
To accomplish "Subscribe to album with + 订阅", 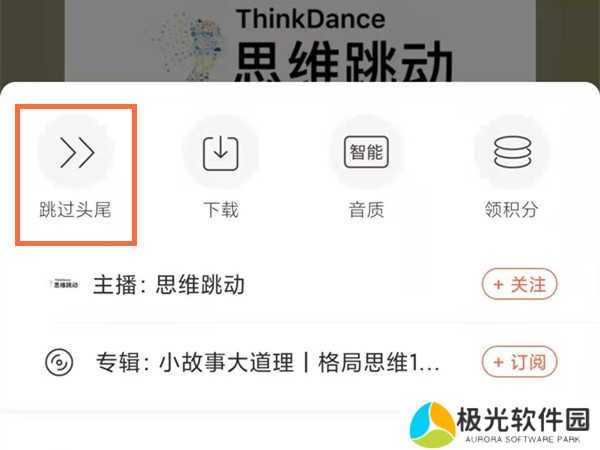I will point(519,362).
